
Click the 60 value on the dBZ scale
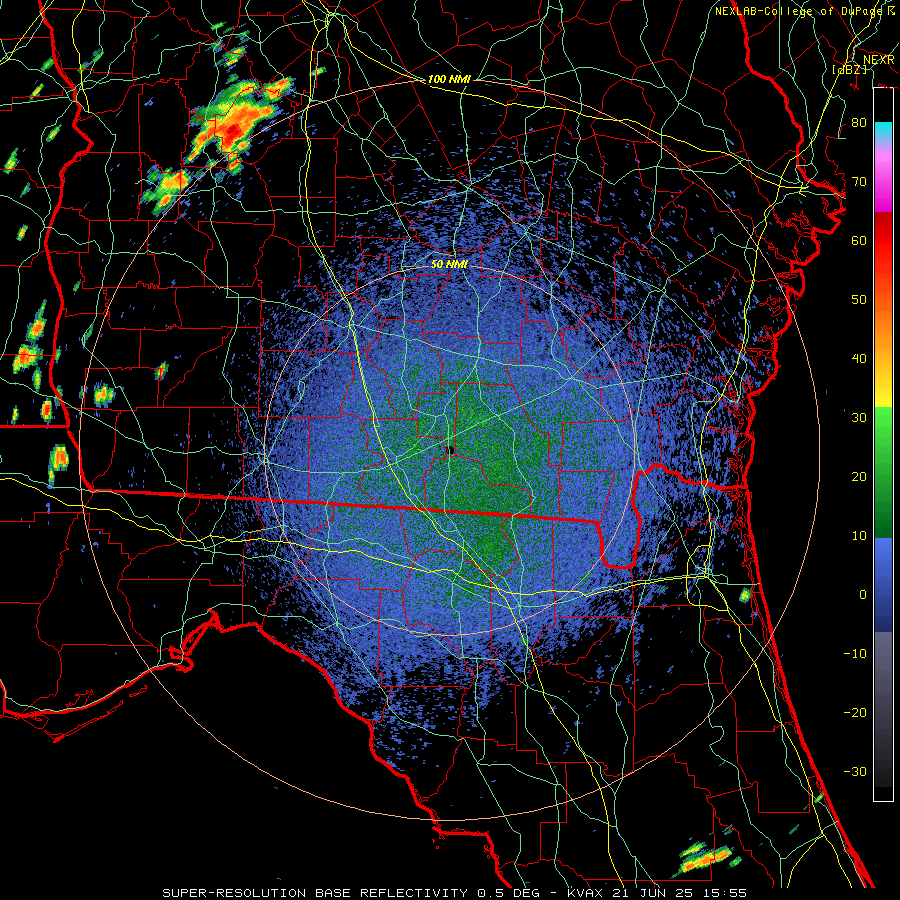tap(859, 240)
